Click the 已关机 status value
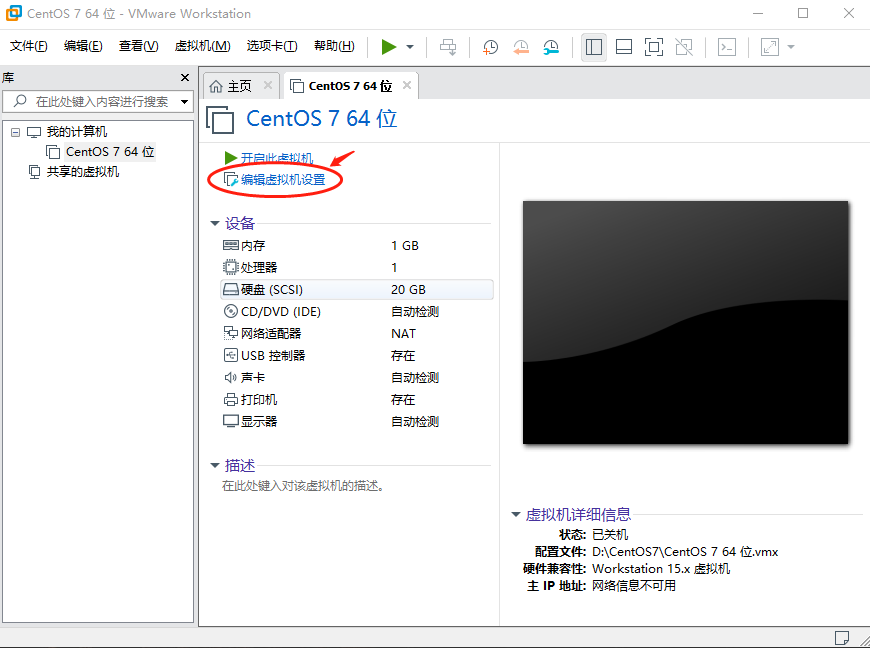This screenshot has height=648, width=870. [x=610, y=535]
